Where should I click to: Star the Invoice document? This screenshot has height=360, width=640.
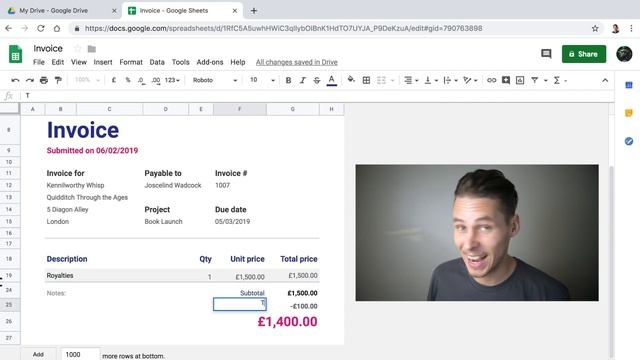(77, 49)
